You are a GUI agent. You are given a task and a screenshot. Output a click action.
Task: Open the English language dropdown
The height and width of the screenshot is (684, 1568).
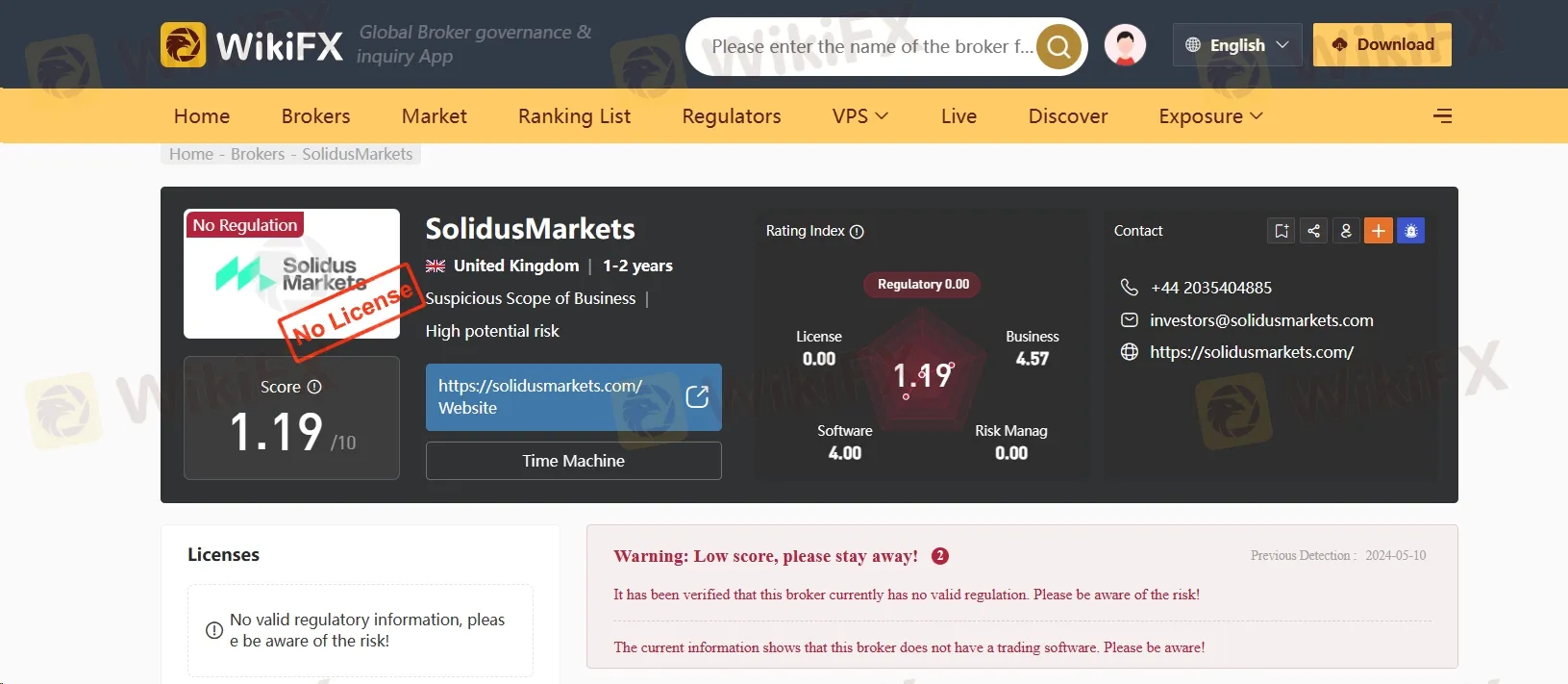pyautogui.click(x=1237, y=45)
